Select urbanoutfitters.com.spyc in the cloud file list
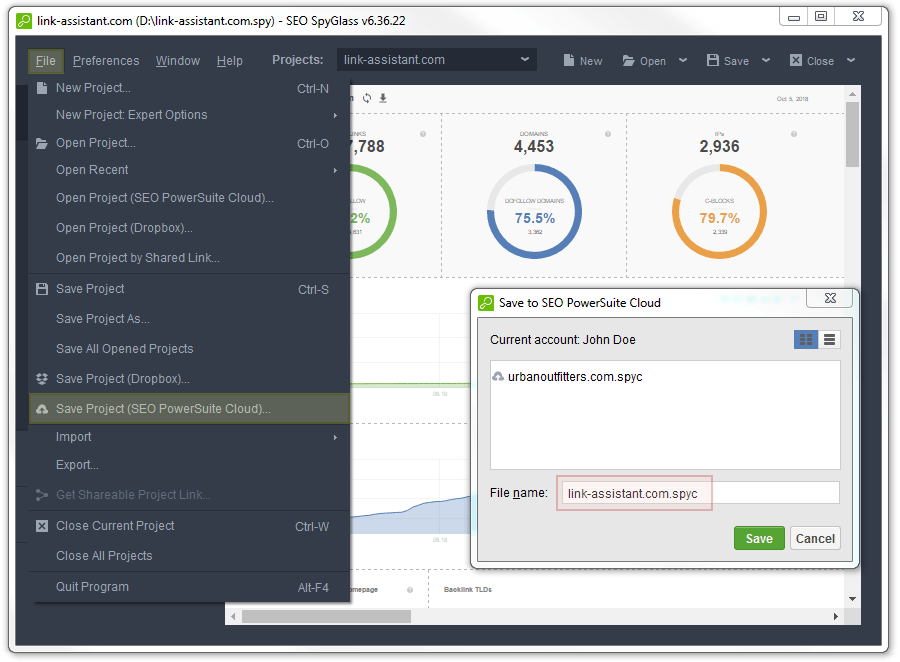 pyautogui.click(x=568, y=377)
